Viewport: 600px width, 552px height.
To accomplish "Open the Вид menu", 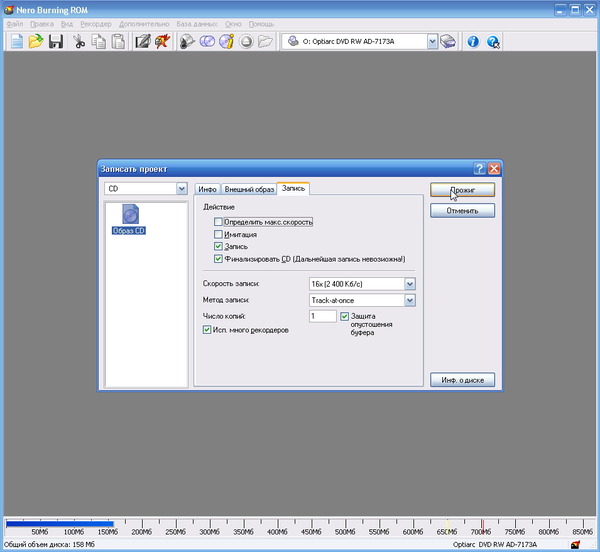I will (67, 24).
